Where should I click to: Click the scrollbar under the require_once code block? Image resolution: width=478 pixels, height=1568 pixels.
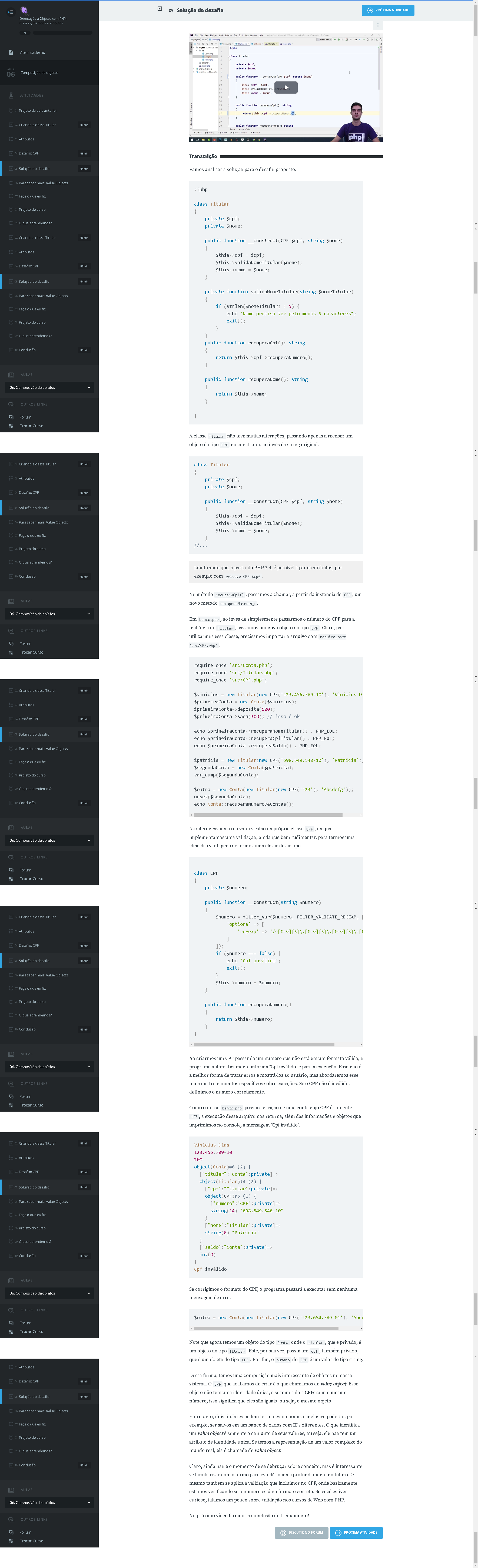pos(268,814)
